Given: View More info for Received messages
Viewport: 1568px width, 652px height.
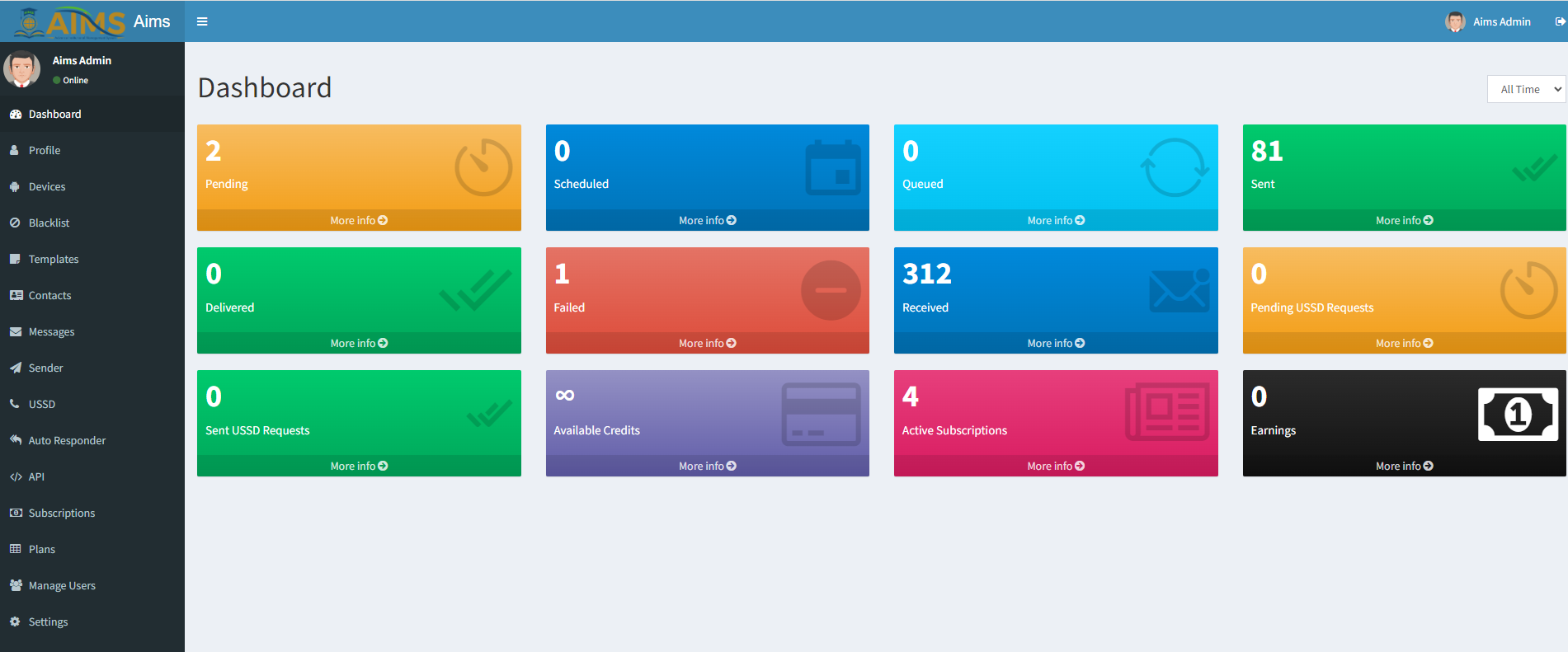Looking at the screenshot, I should click(1056, 344).
